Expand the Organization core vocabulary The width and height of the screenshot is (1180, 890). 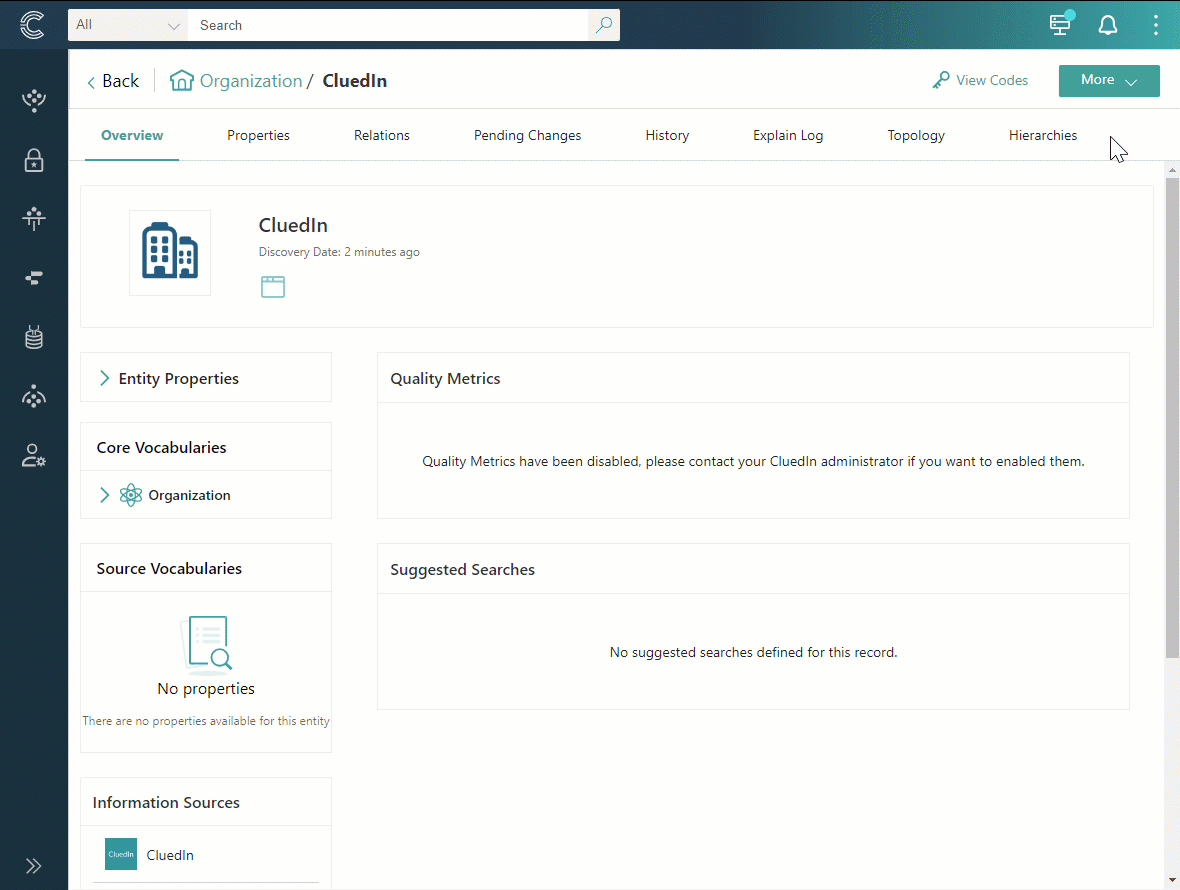105,495
